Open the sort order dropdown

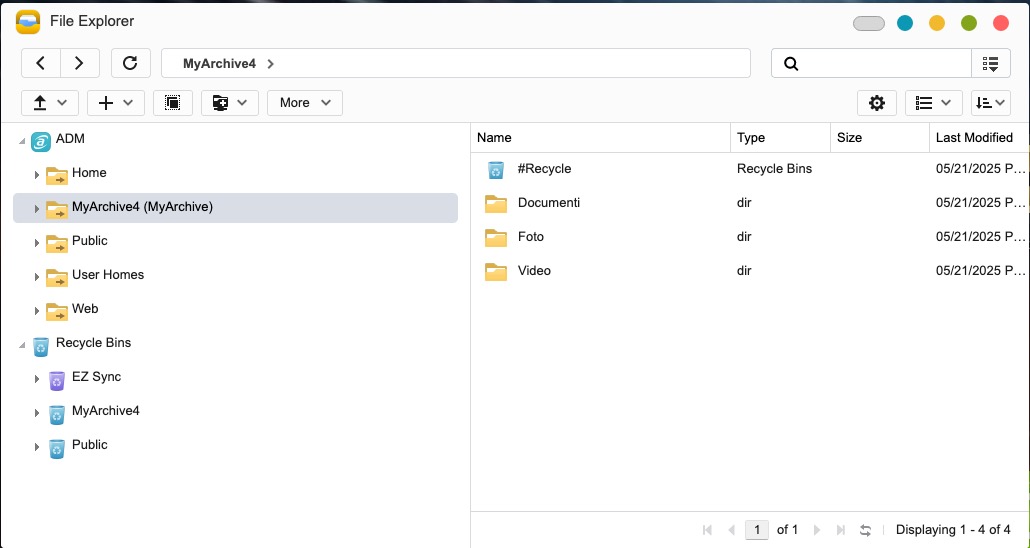991,103
